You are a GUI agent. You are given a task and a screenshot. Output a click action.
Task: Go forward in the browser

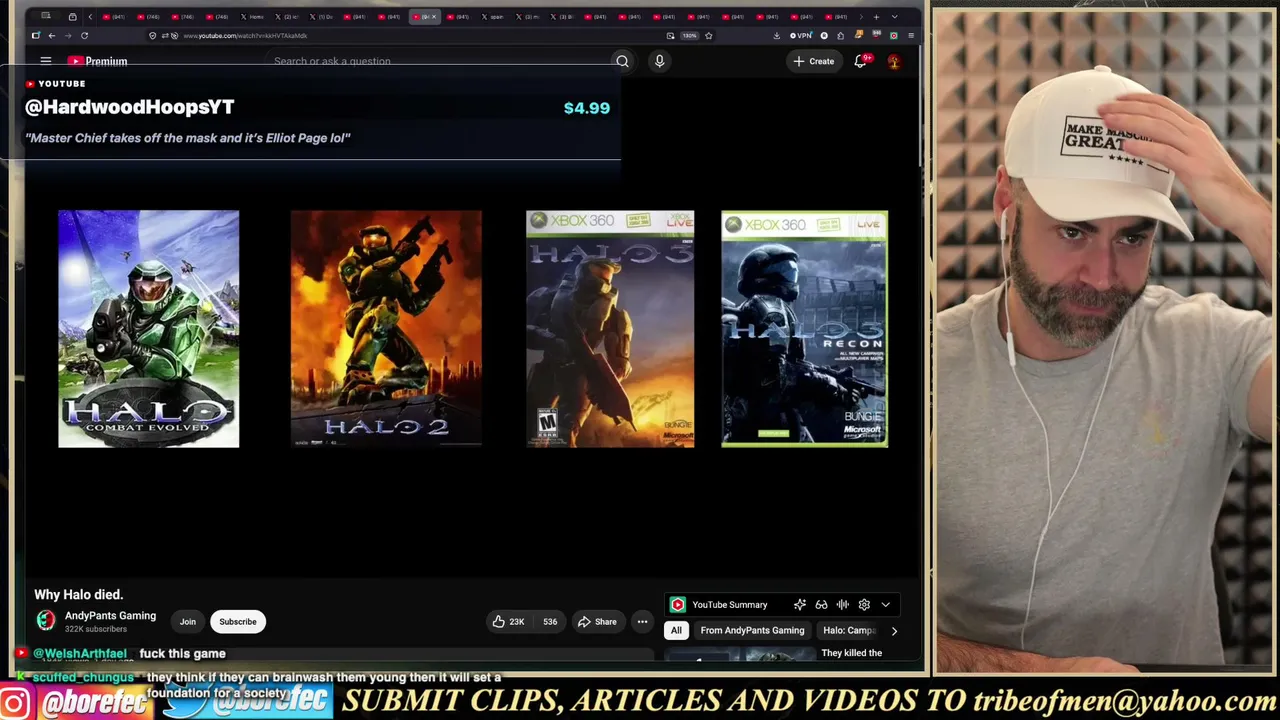[x=68, y=36]
